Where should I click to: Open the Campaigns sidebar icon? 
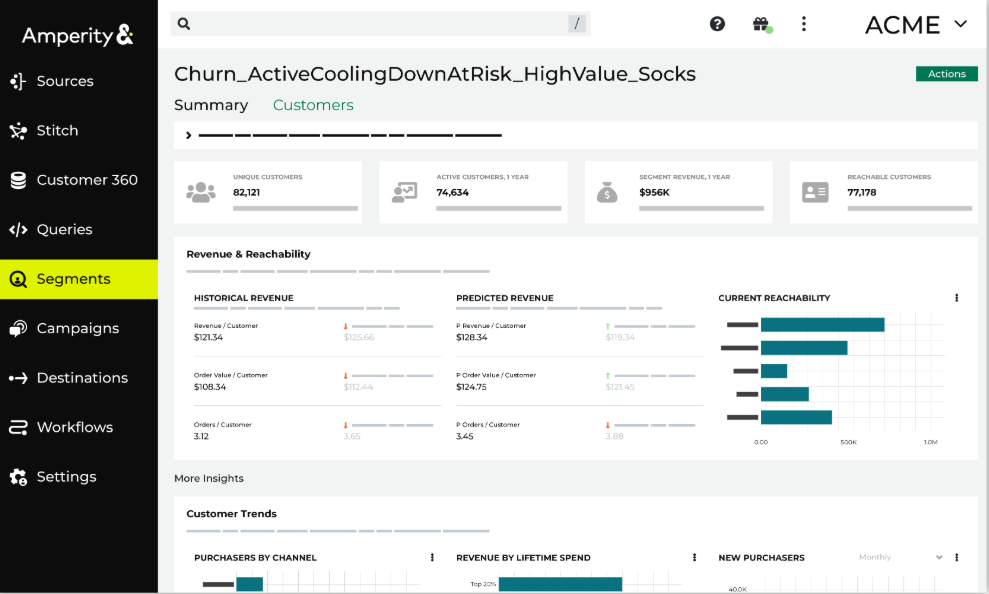coord(18,329)
